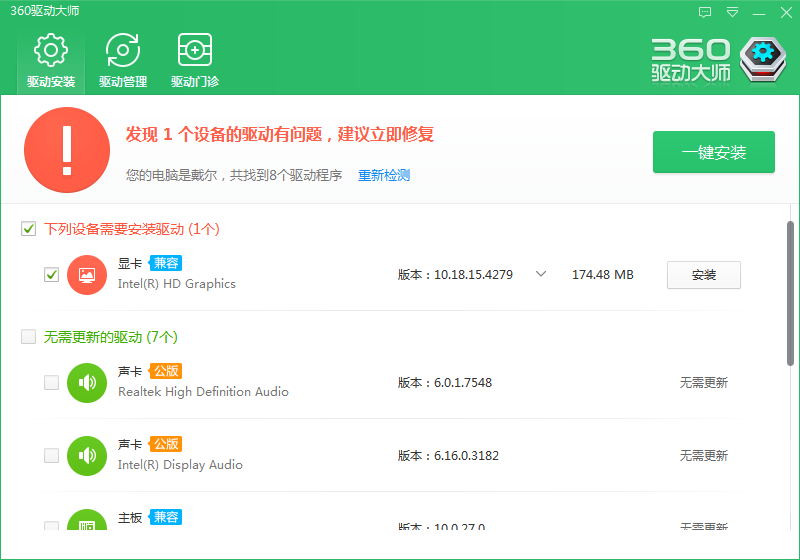Check the 无需更新的驱动 group checkbox
Screen dimensions: 800x560
tap(29, 337)
